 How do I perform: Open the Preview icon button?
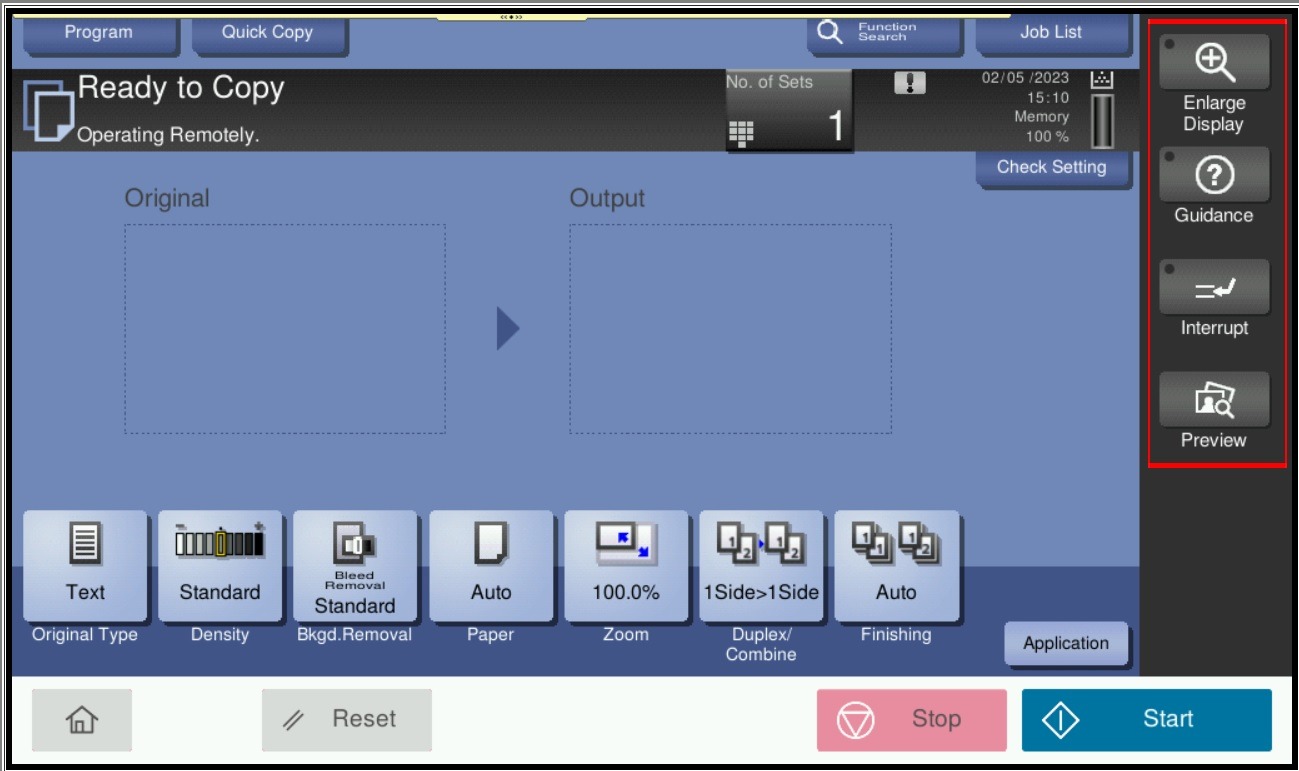tap(1214, 400)
